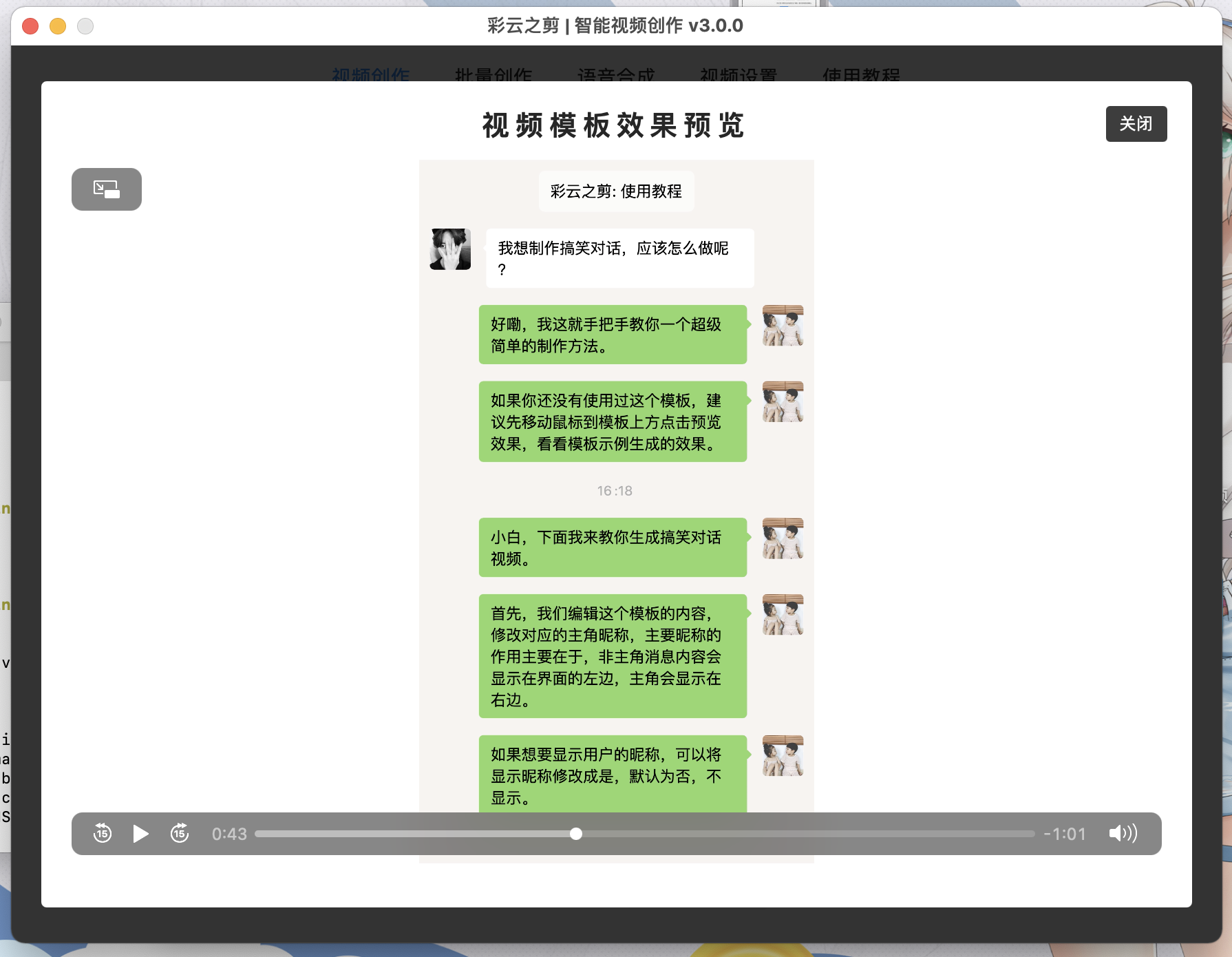
Task: Click the red close window button
Action: (x=30, y=26)
